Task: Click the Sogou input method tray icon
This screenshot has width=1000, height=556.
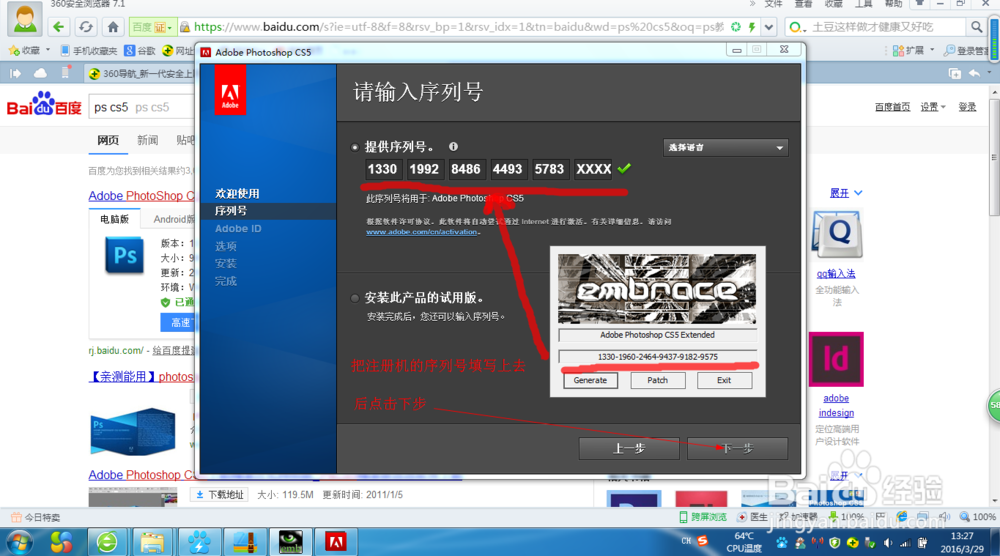Action: 702,540
